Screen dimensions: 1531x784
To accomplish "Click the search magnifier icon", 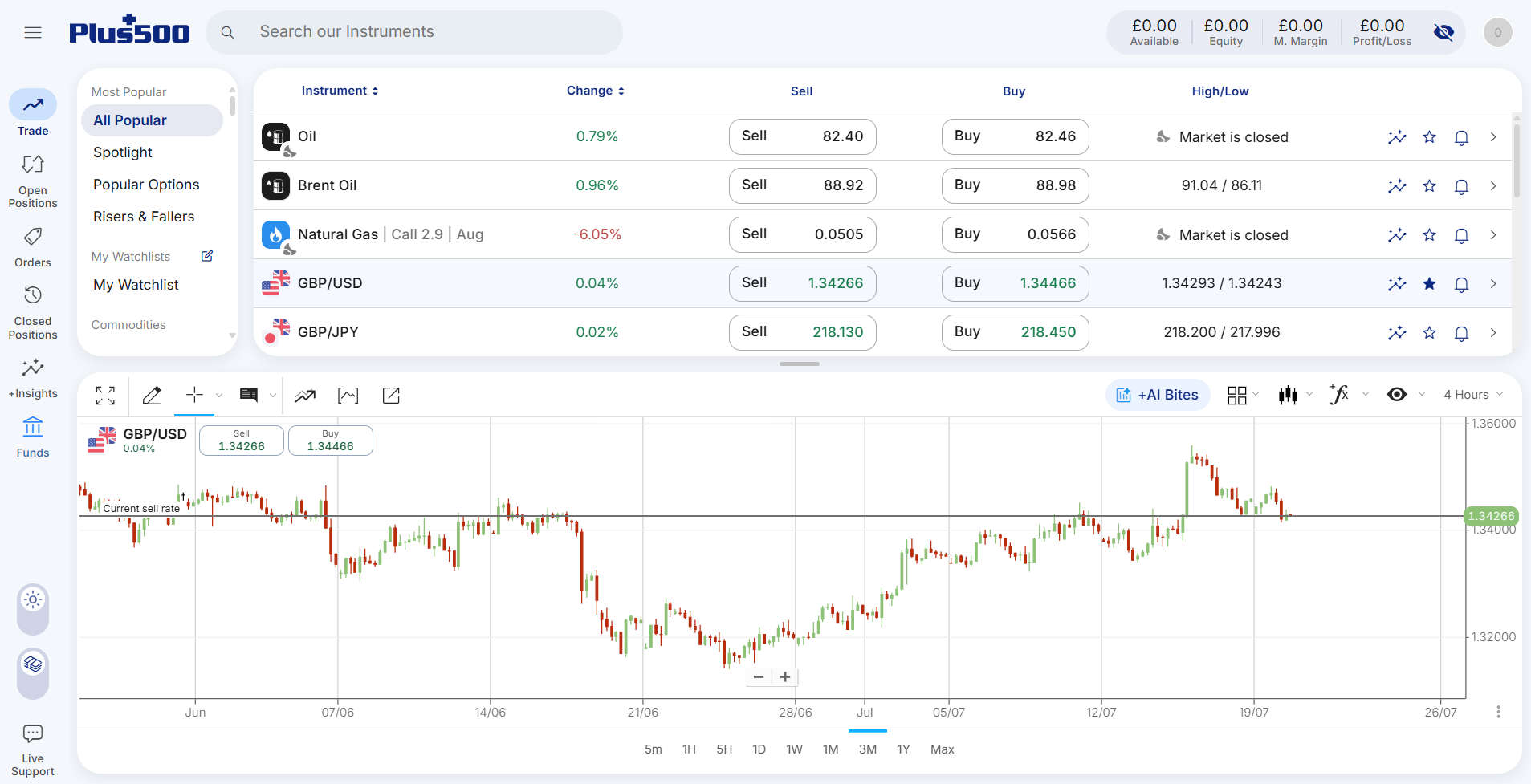I will (x=228, y=32).
